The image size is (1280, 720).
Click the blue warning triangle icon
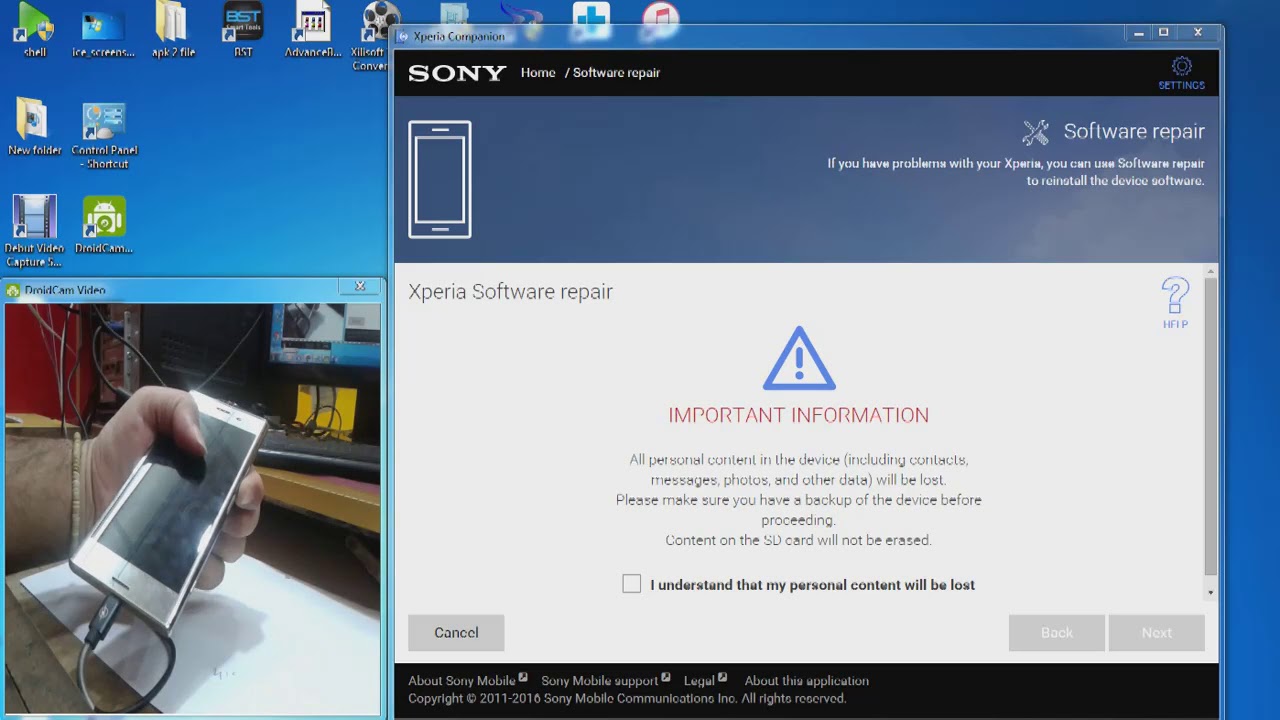pos(799,358)
